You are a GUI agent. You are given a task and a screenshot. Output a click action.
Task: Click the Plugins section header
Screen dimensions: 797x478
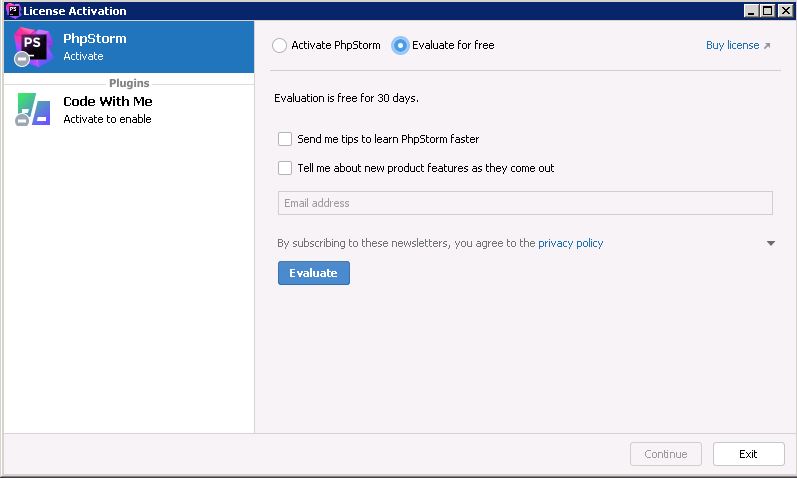[x=129, y=83]
